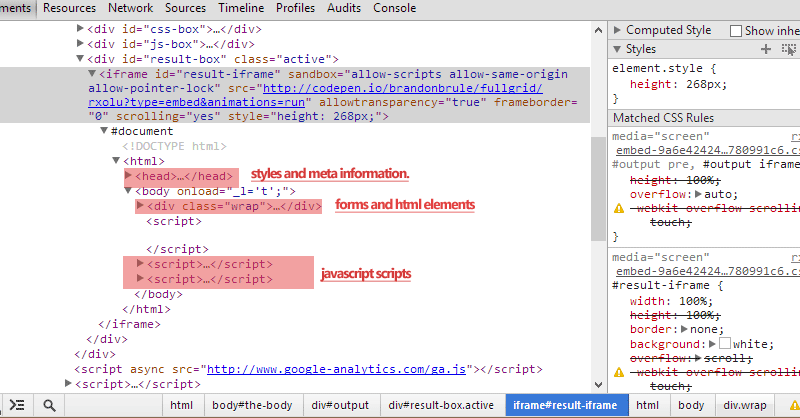
Task: Toggle the Show inherited checkbox
Action: tap(736, 31)
